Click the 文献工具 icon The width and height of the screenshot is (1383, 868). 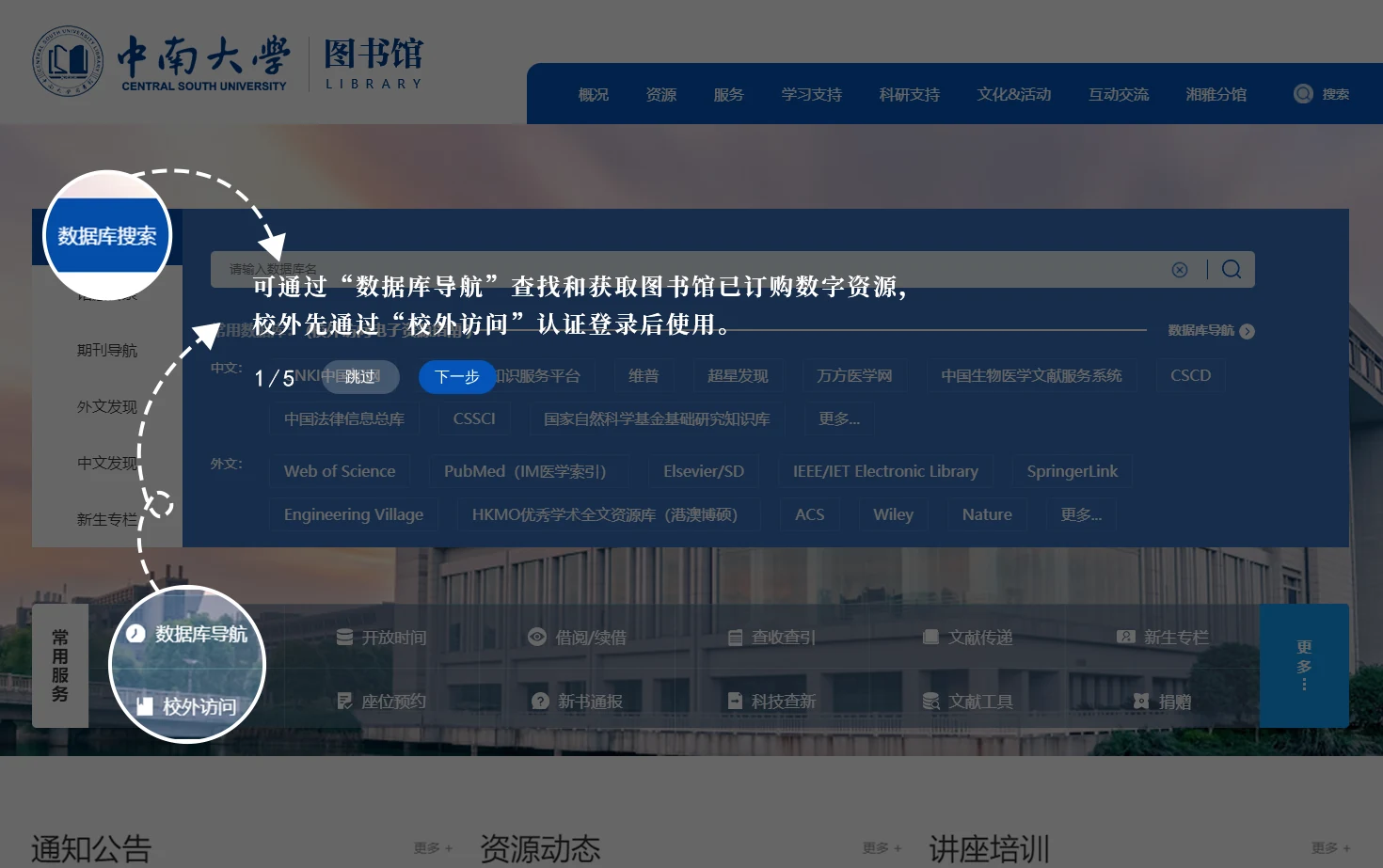pos(931,702)
